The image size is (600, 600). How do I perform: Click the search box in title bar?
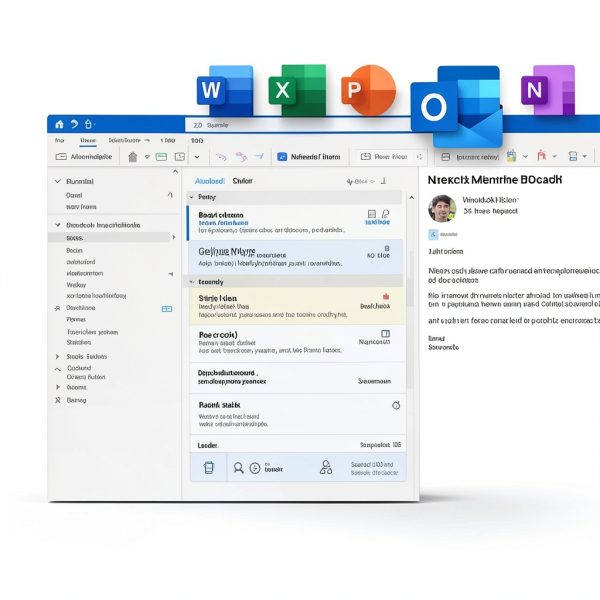[x=298, y=125]
